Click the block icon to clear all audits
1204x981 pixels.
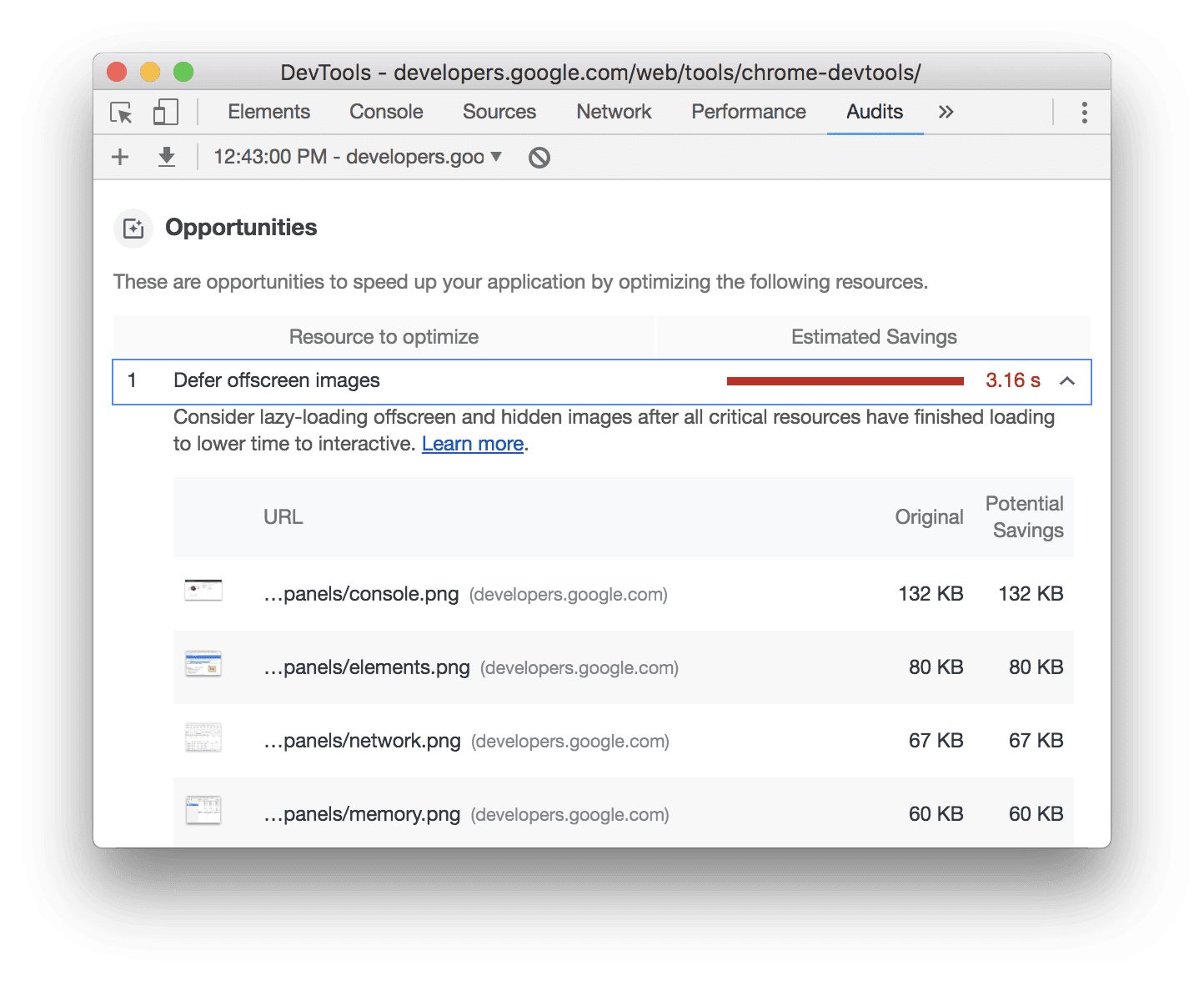click(x=539, y=157)
